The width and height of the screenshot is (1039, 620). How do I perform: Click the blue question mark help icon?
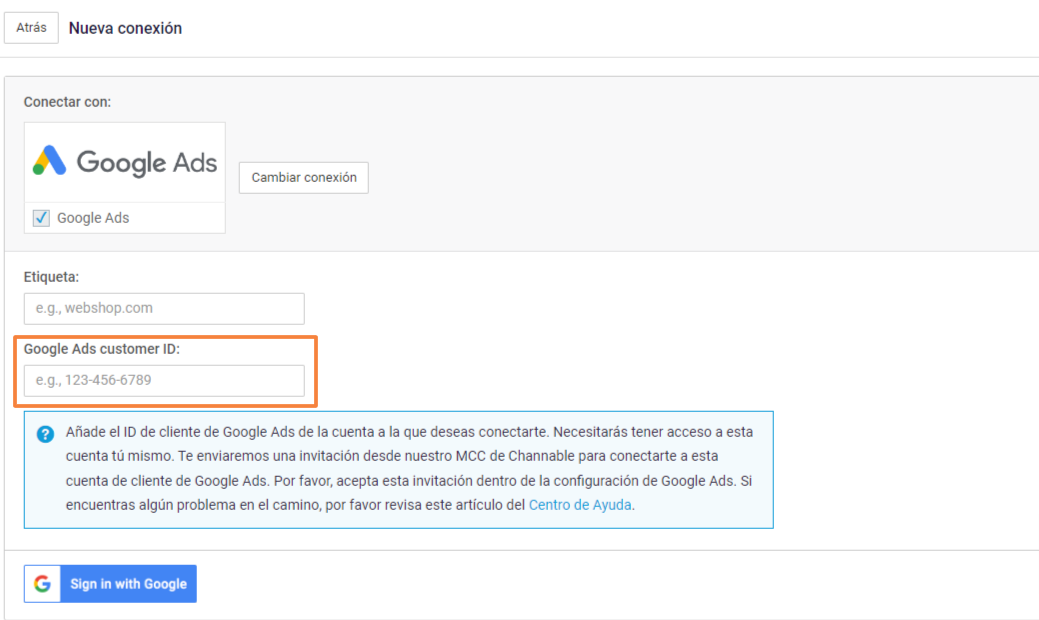(x=45, y=434)
